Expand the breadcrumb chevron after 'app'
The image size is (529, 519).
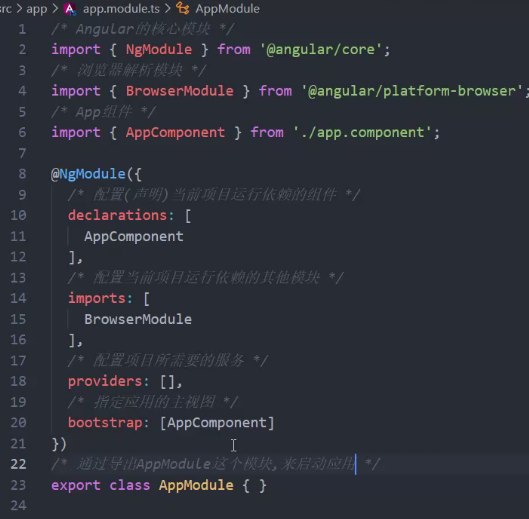tap(55, 9)
